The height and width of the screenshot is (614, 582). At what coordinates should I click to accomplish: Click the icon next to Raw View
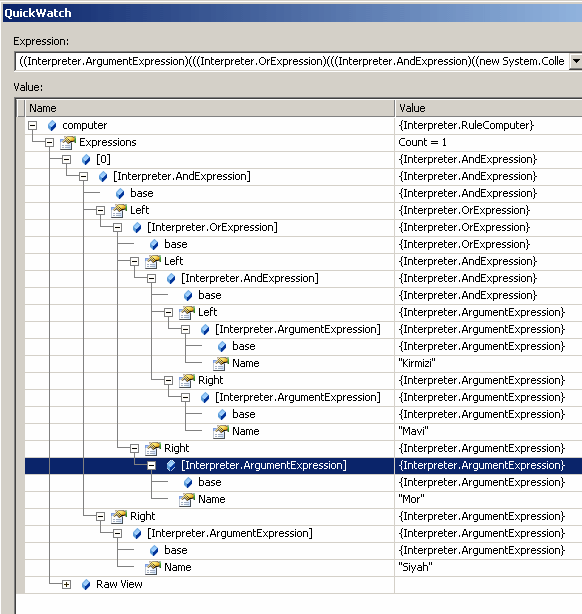pyautogui.click(x=86, y=585)
